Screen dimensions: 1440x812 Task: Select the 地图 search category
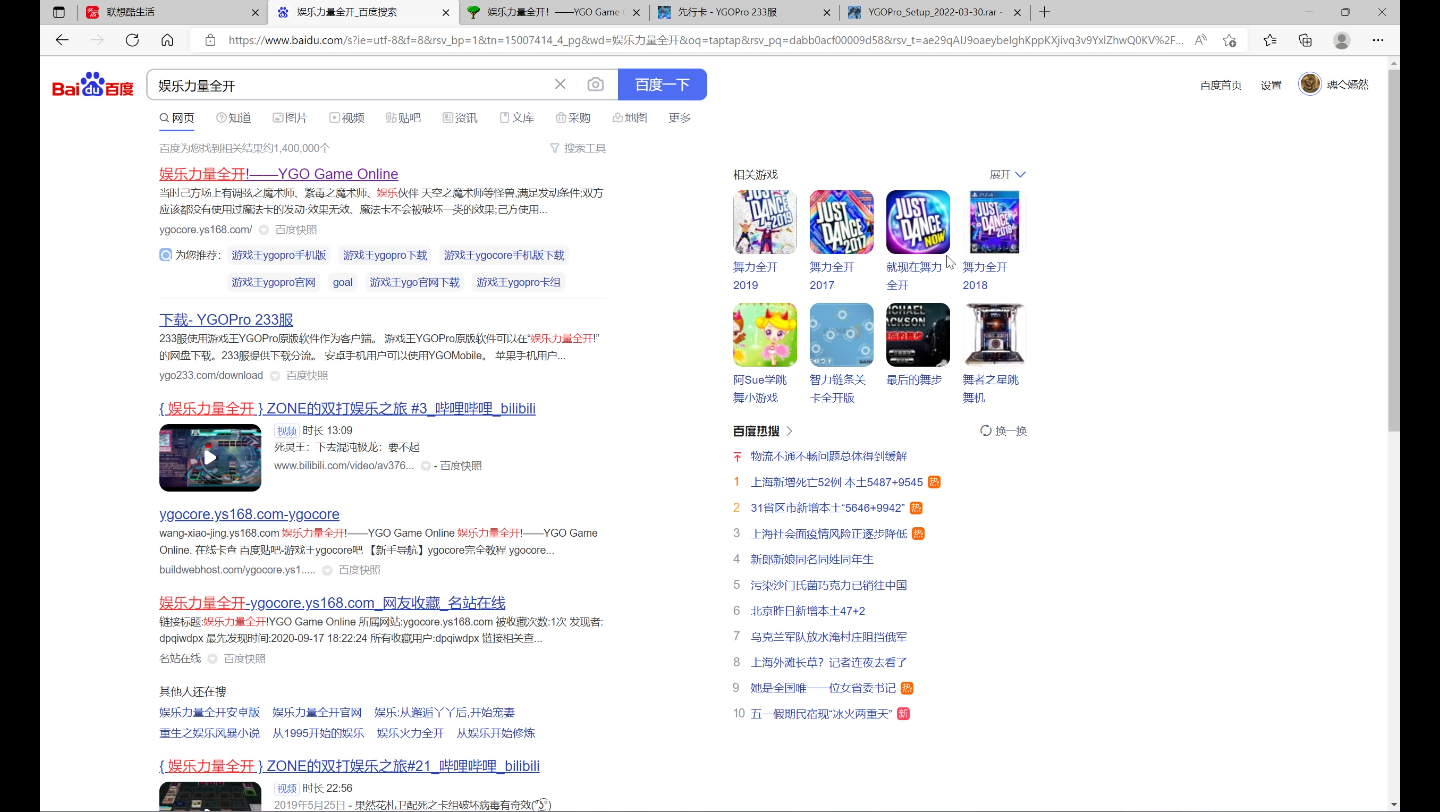(630, 118)
